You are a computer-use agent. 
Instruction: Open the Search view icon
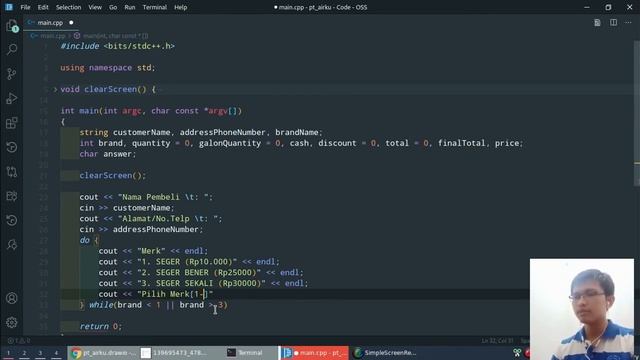(x=12, y=50)
